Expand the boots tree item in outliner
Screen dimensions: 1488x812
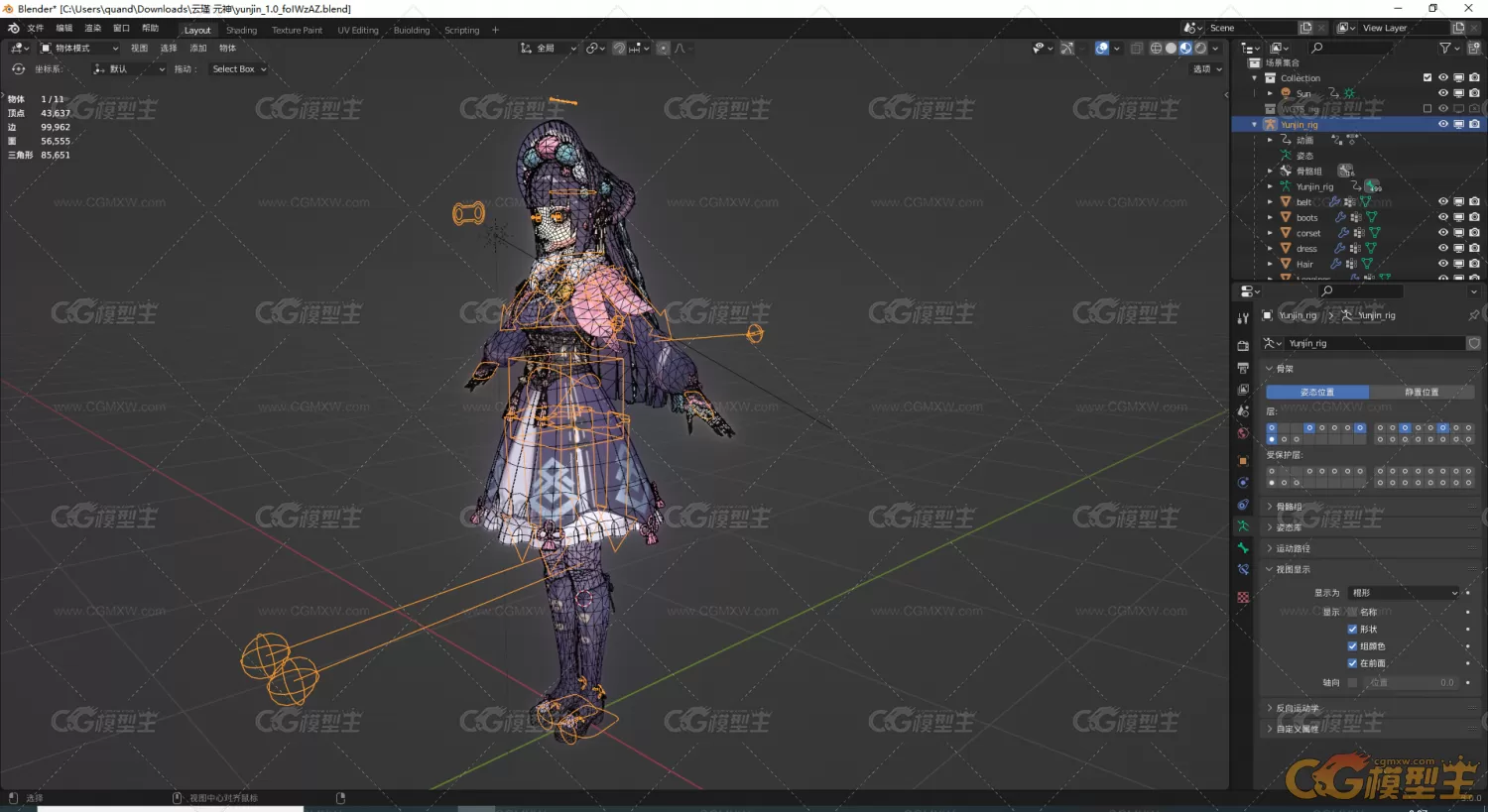pyautogui.click(x=1270, y=217)
